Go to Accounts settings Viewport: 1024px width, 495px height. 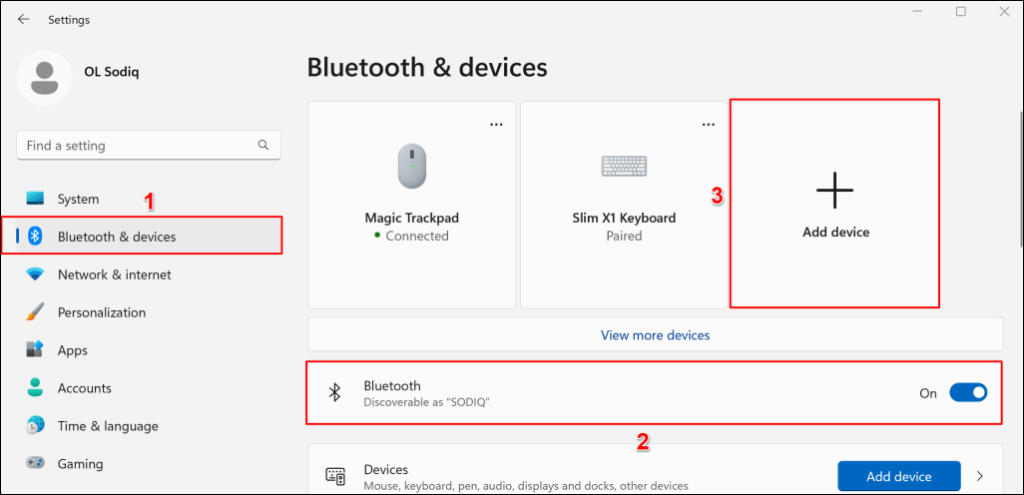tap(84, 388)
